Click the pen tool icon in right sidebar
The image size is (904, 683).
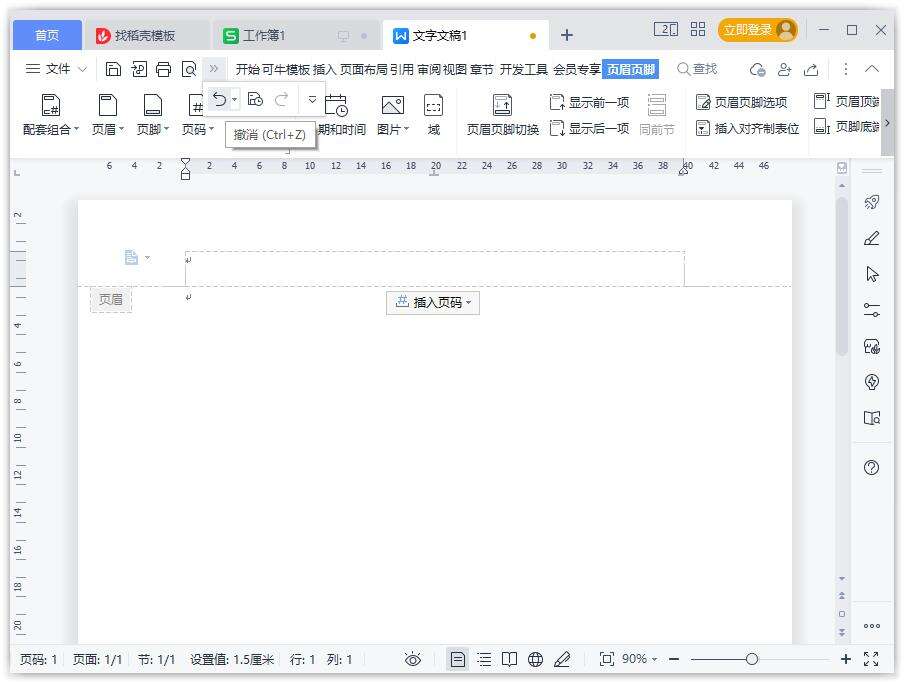point(871,238)
